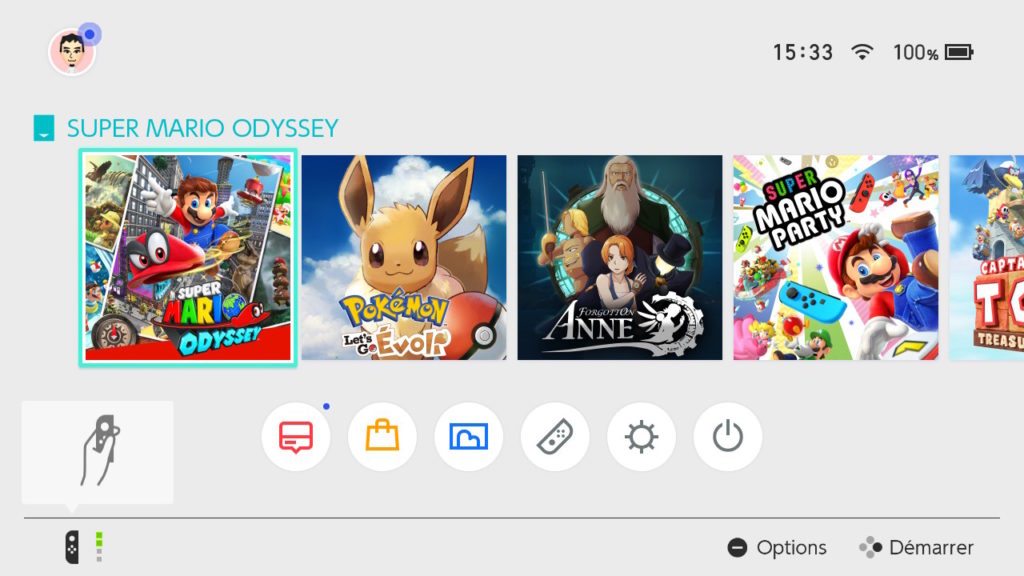Select the Wi-Fi signal indicator
Image resolution: width=1024 pixels, height=576 pixels.
pos(862,52)
